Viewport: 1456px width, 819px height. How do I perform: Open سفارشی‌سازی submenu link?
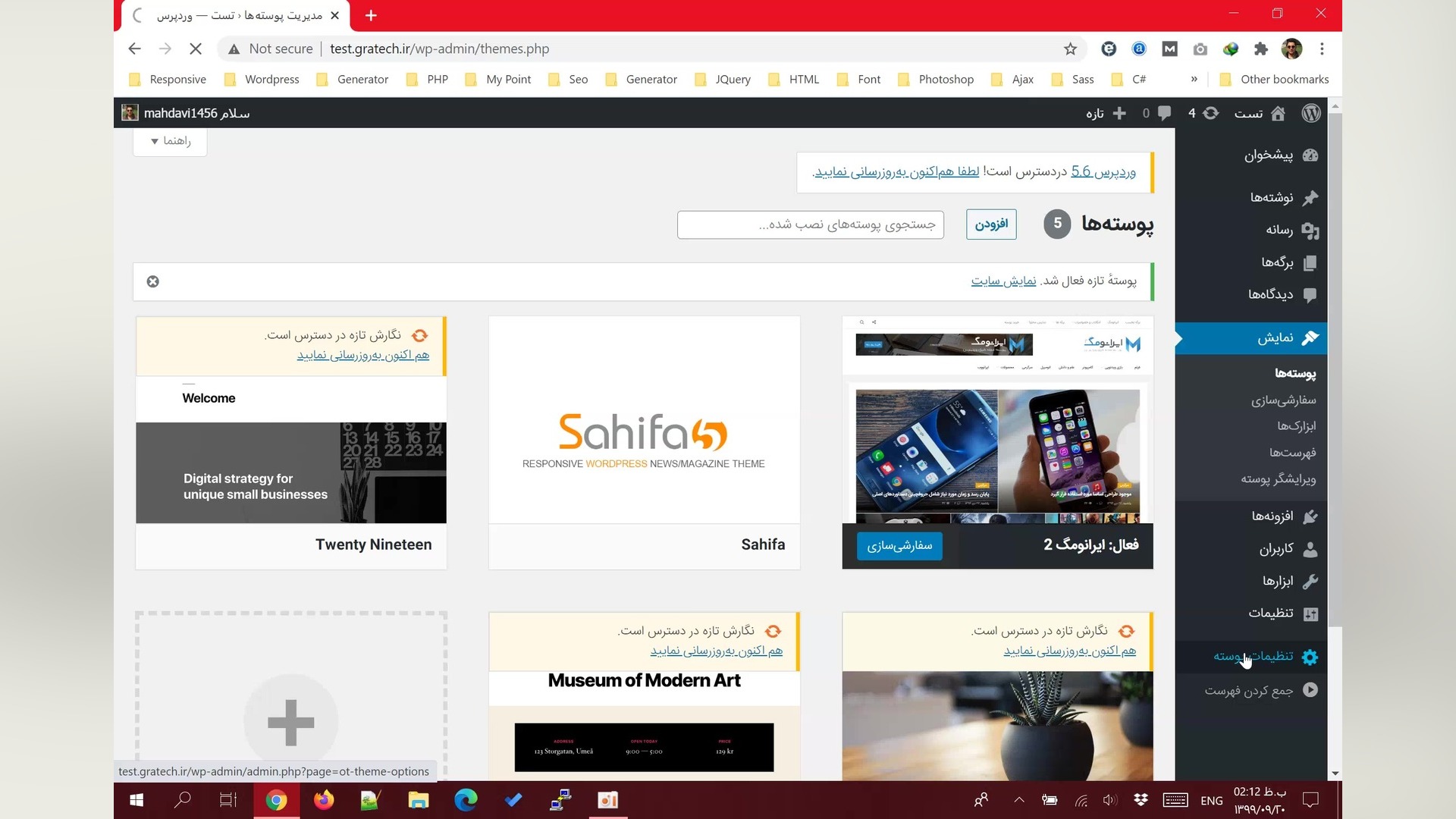point(1283,400)
